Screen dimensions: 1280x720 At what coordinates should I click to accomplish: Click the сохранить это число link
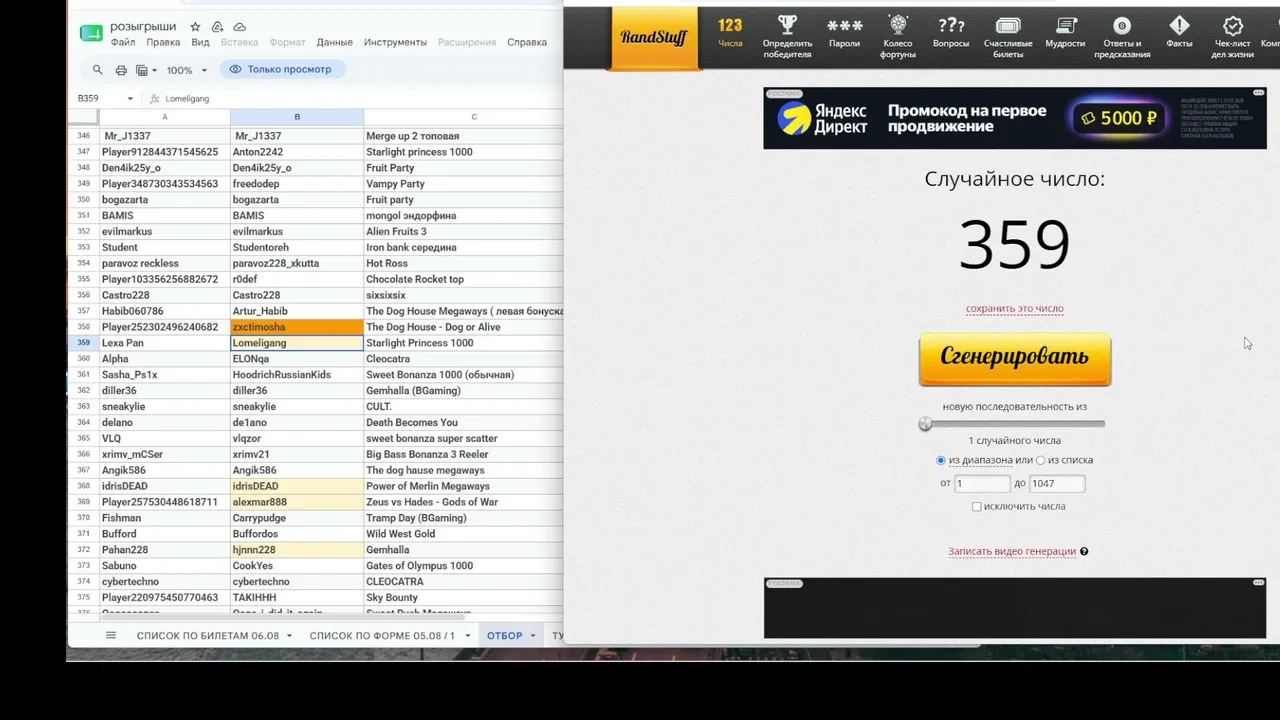(x=1015, y=309)
